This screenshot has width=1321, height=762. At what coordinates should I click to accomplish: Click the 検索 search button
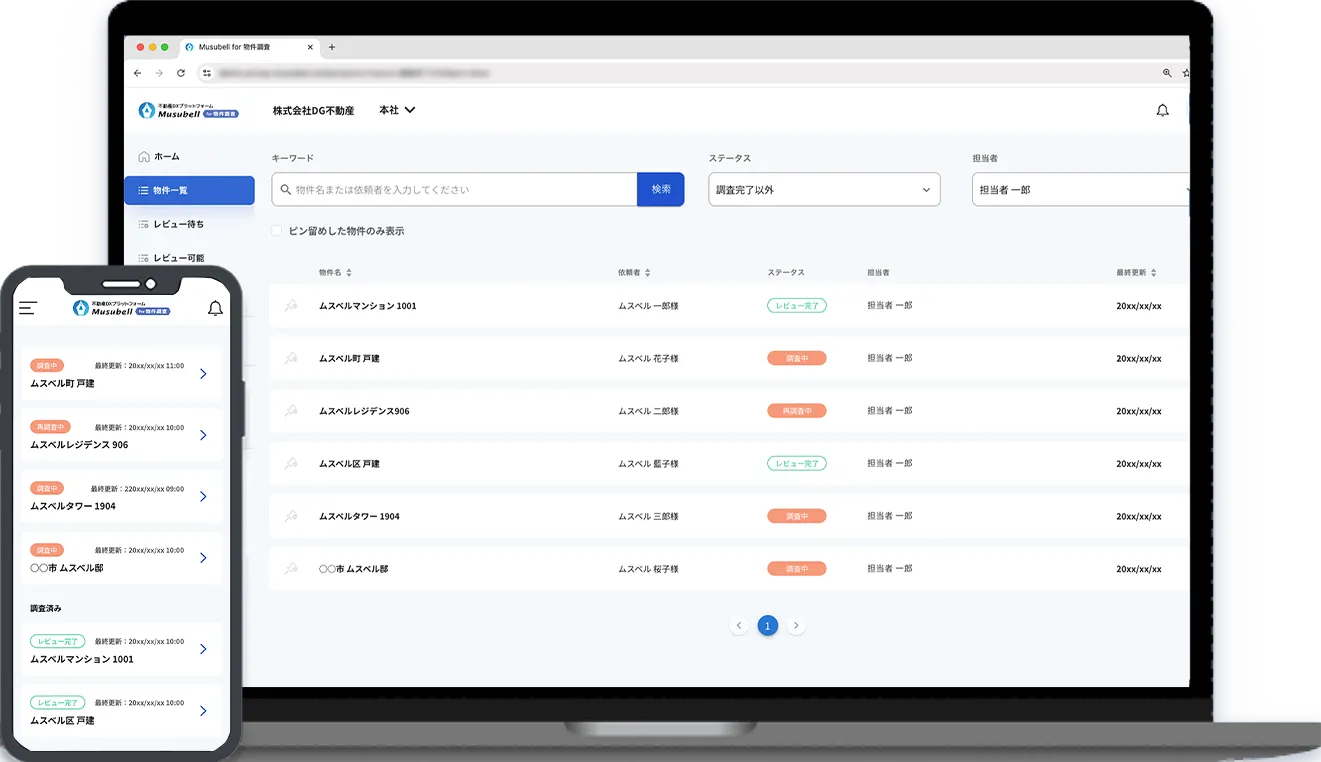(x=660, y=189)
